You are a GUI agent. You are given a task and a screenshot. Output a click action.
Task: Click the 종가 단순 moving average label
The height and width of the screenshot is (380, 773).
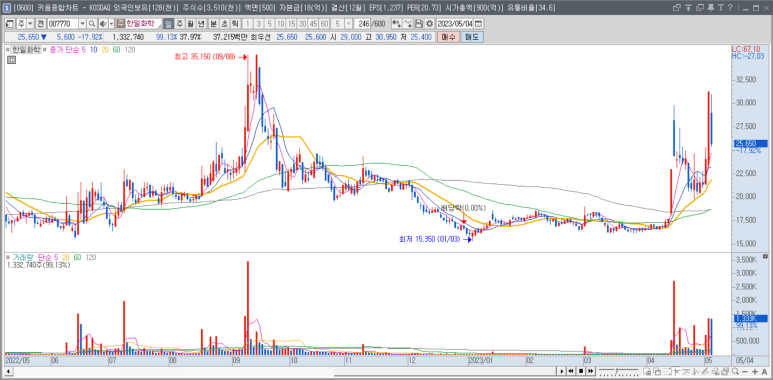coord(65,50)
